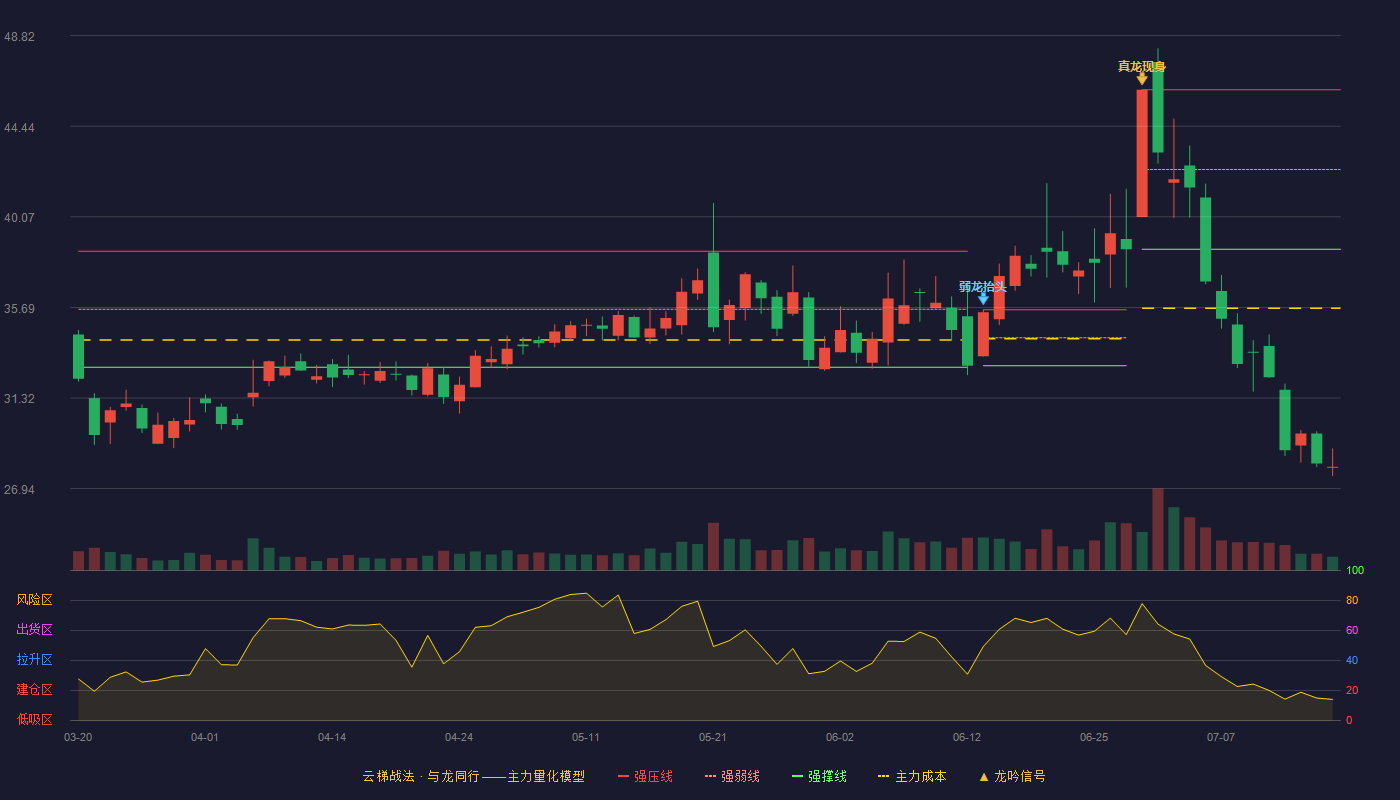The image size is (1400, 800).
Task: Click the 04-24 date label
Action: tap(459, 737)
